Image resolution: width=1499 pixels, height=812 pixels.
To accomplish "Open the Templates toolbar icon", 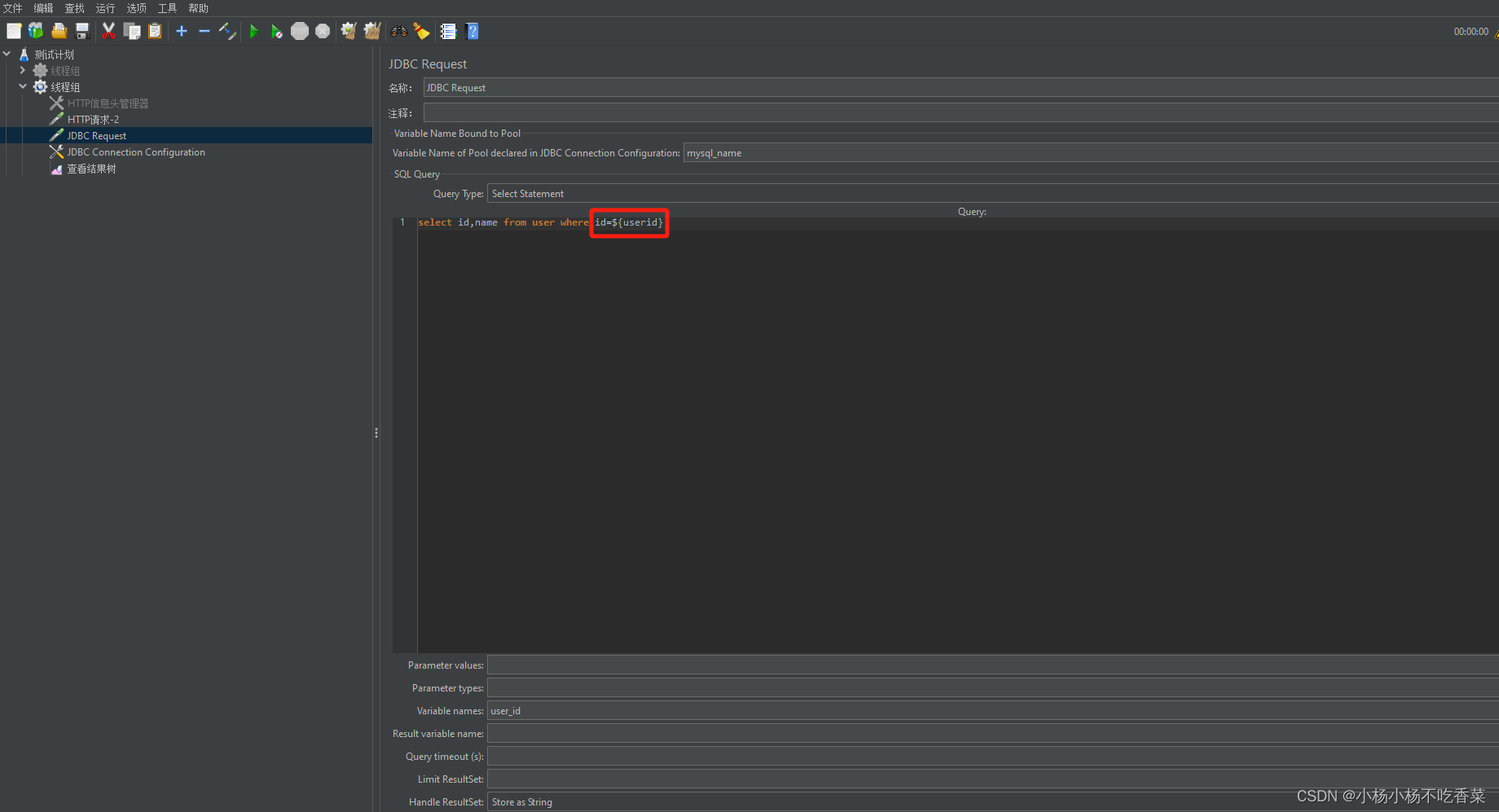I will [x=36, y=31].
